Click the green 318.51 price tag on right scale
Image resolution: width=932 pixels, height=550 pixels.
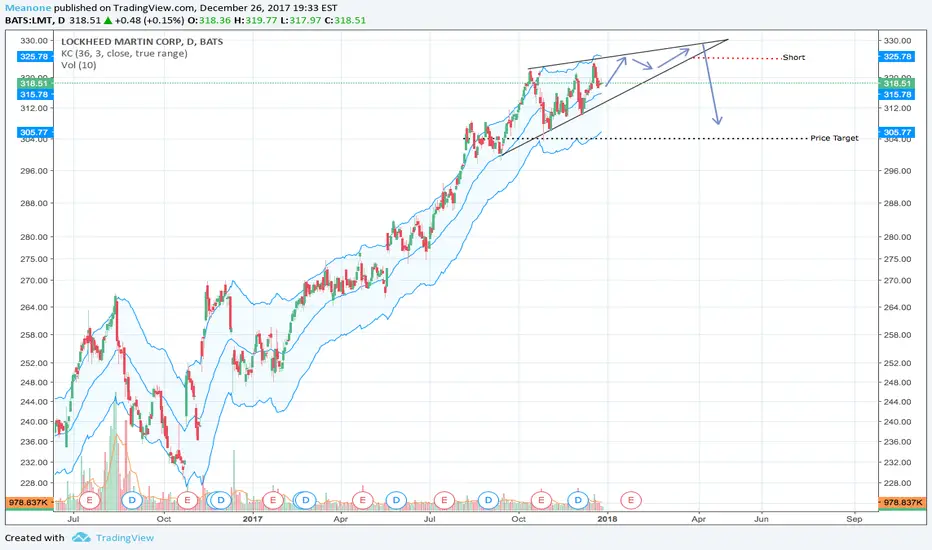point(897,84)
